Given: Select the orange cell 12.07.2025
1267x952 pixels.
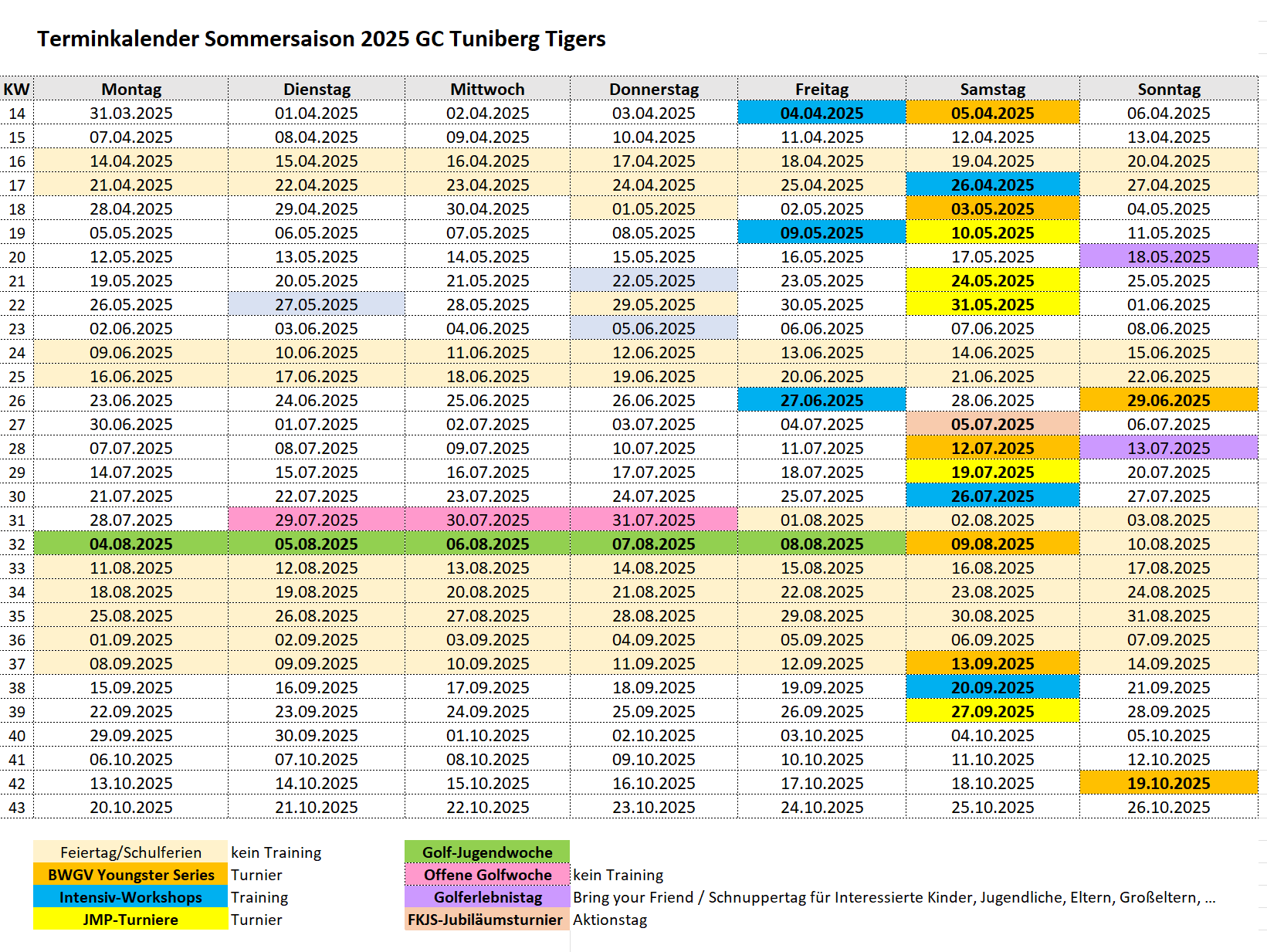Looking at the screenshot, I should pos(992,448).
